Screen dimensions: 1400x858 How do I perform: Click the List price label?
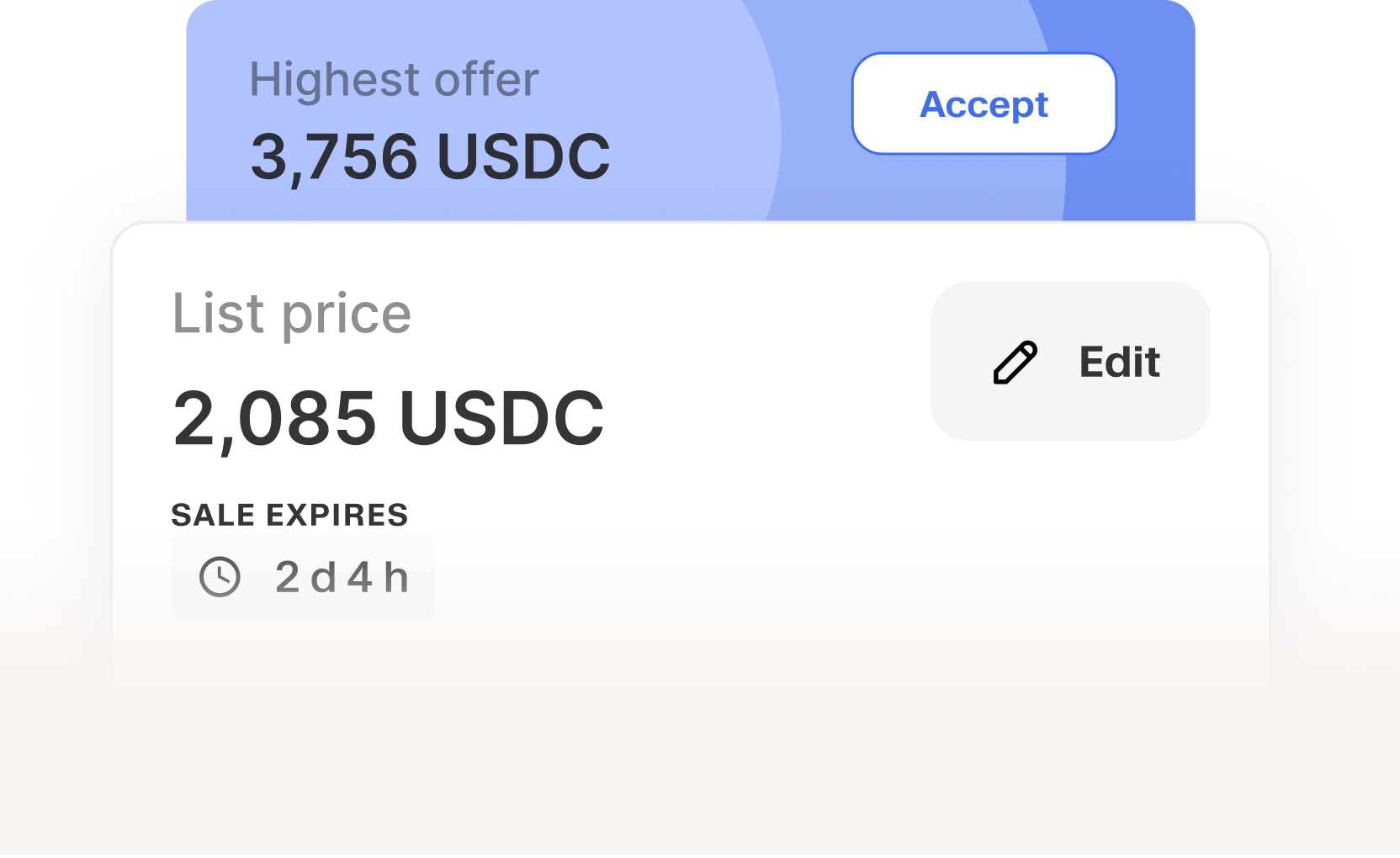[291, 314]
